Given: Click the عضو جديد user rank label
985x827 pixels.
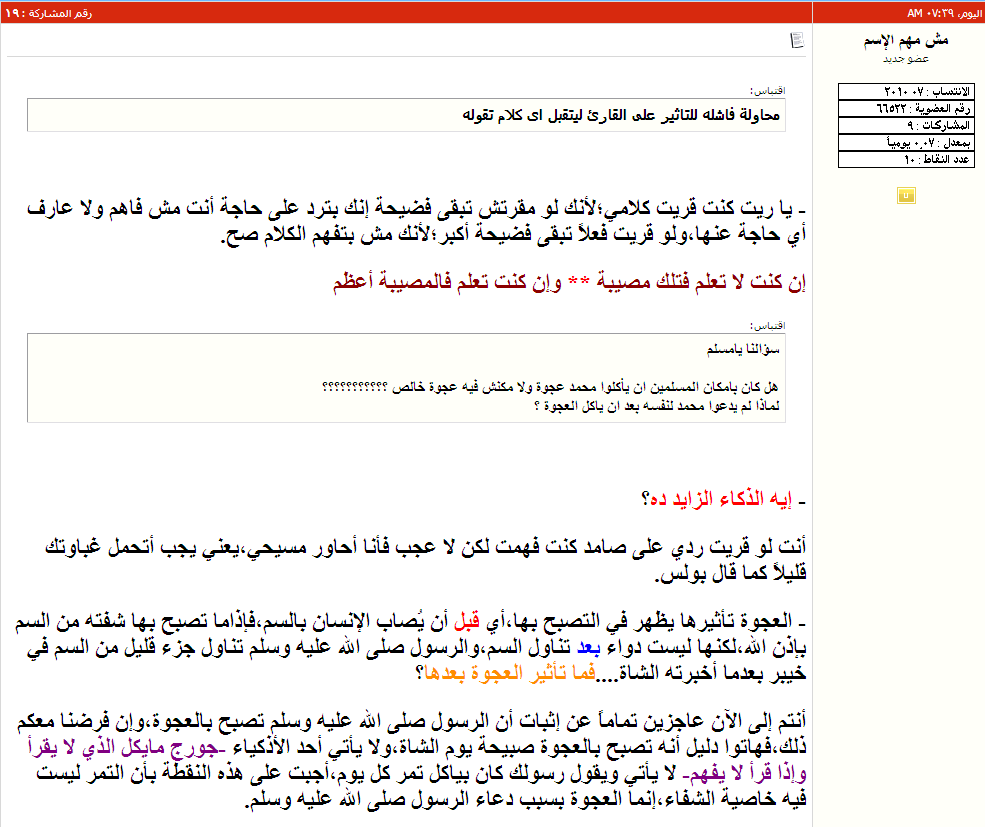Looking at the screenshot, I should 905,59.
